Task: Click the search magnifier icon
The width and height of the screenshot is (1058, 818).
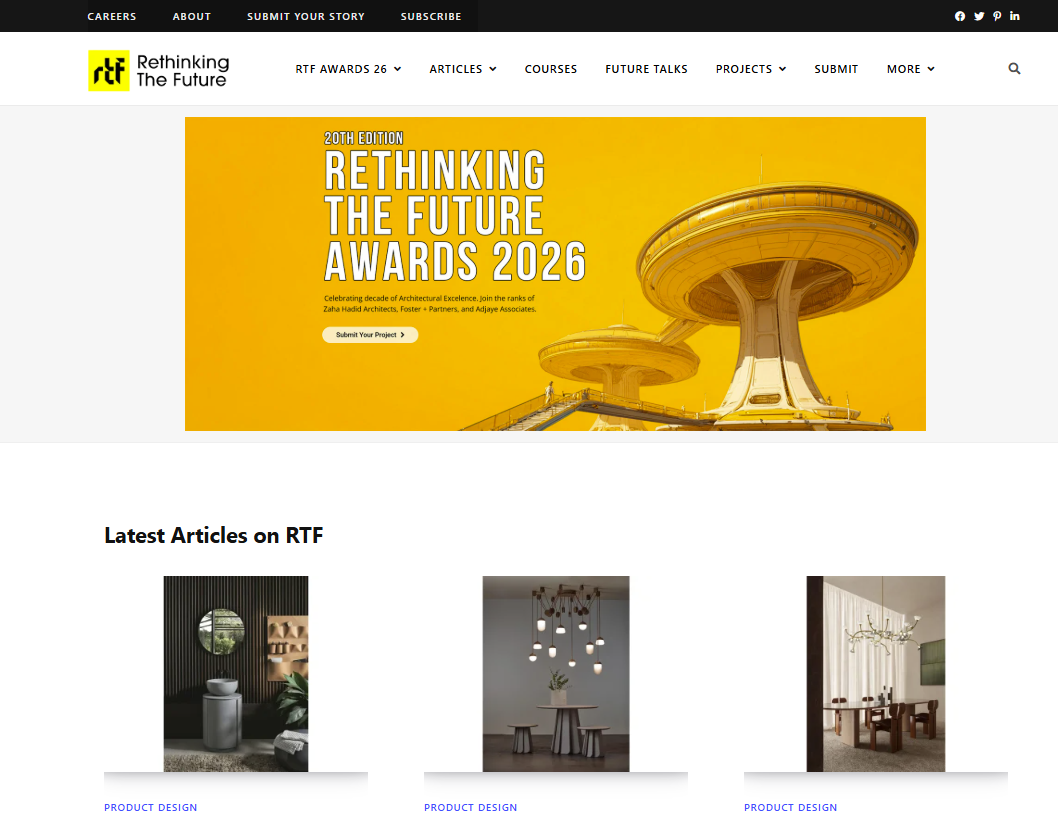Action: click(1014, 68)
